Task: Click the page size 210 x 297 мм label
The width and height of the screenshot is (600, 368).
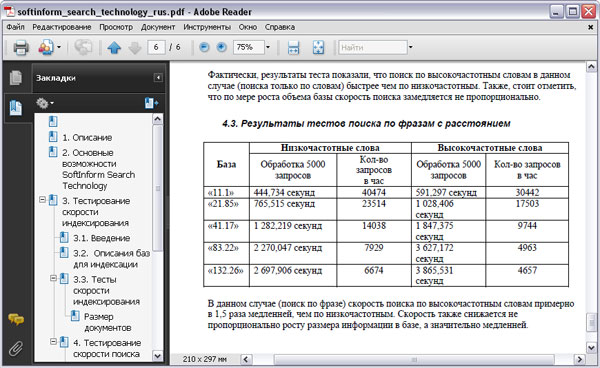Action: (x=204, y=359)
